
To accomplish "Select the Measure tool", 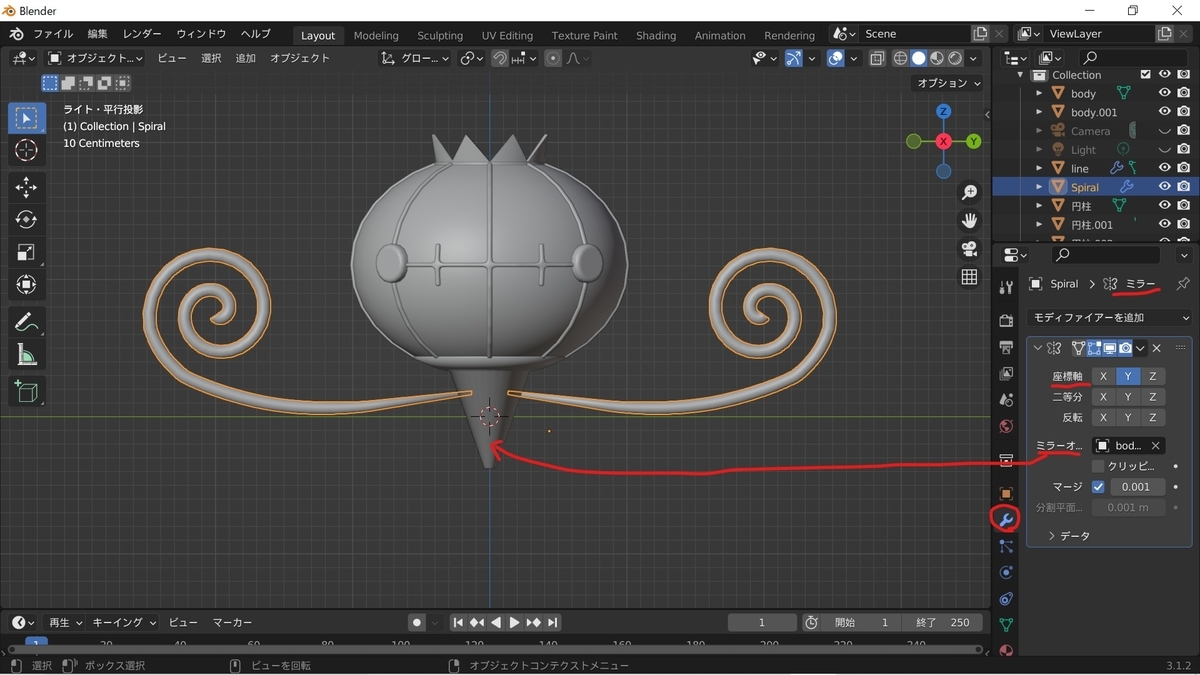I will pos(27,355).
